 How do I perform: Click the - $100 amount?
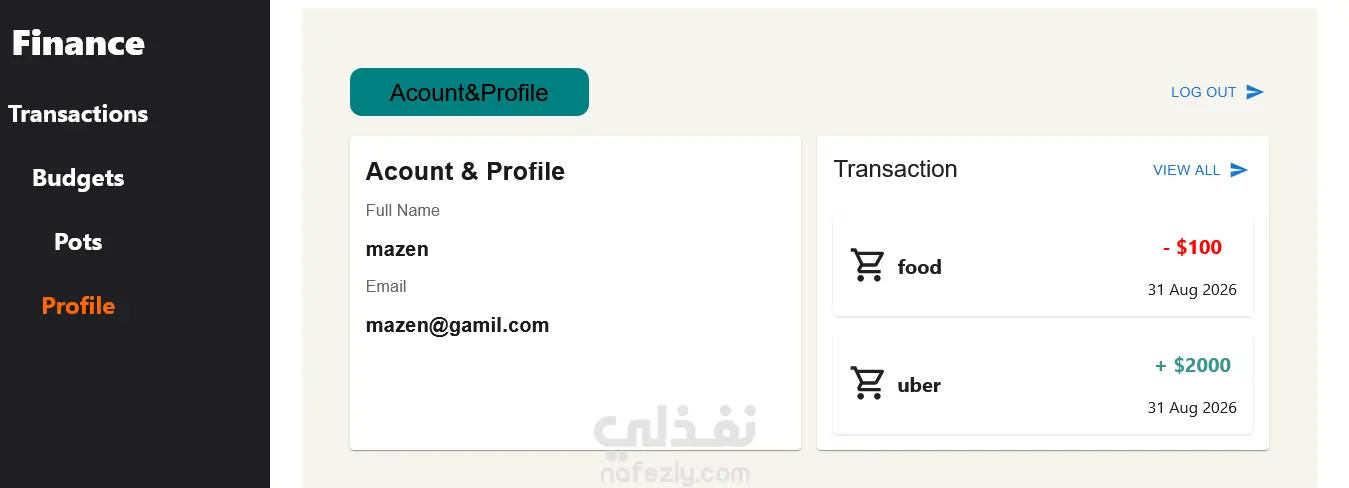point(1192,247)
